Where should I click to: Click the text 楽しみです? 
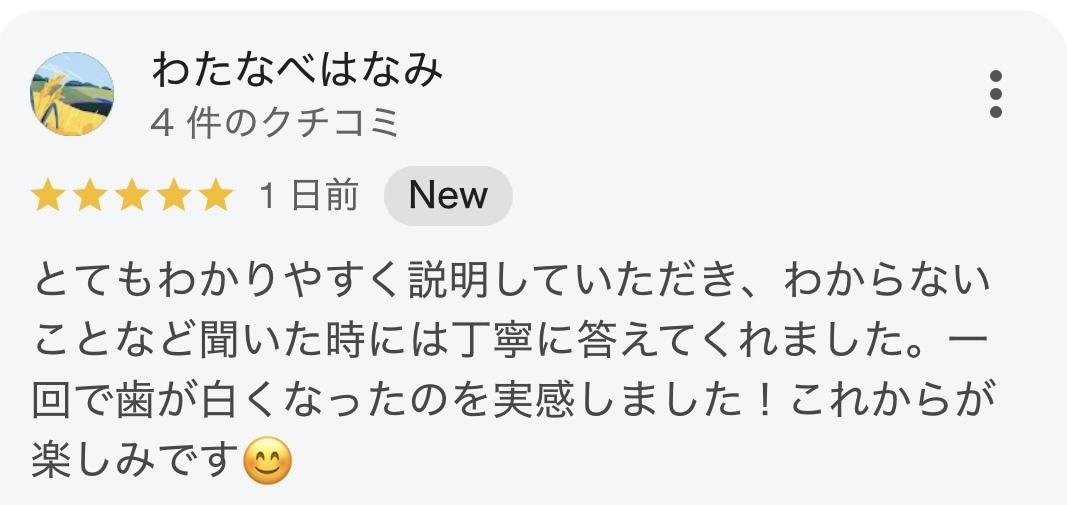tap(136, 460)
